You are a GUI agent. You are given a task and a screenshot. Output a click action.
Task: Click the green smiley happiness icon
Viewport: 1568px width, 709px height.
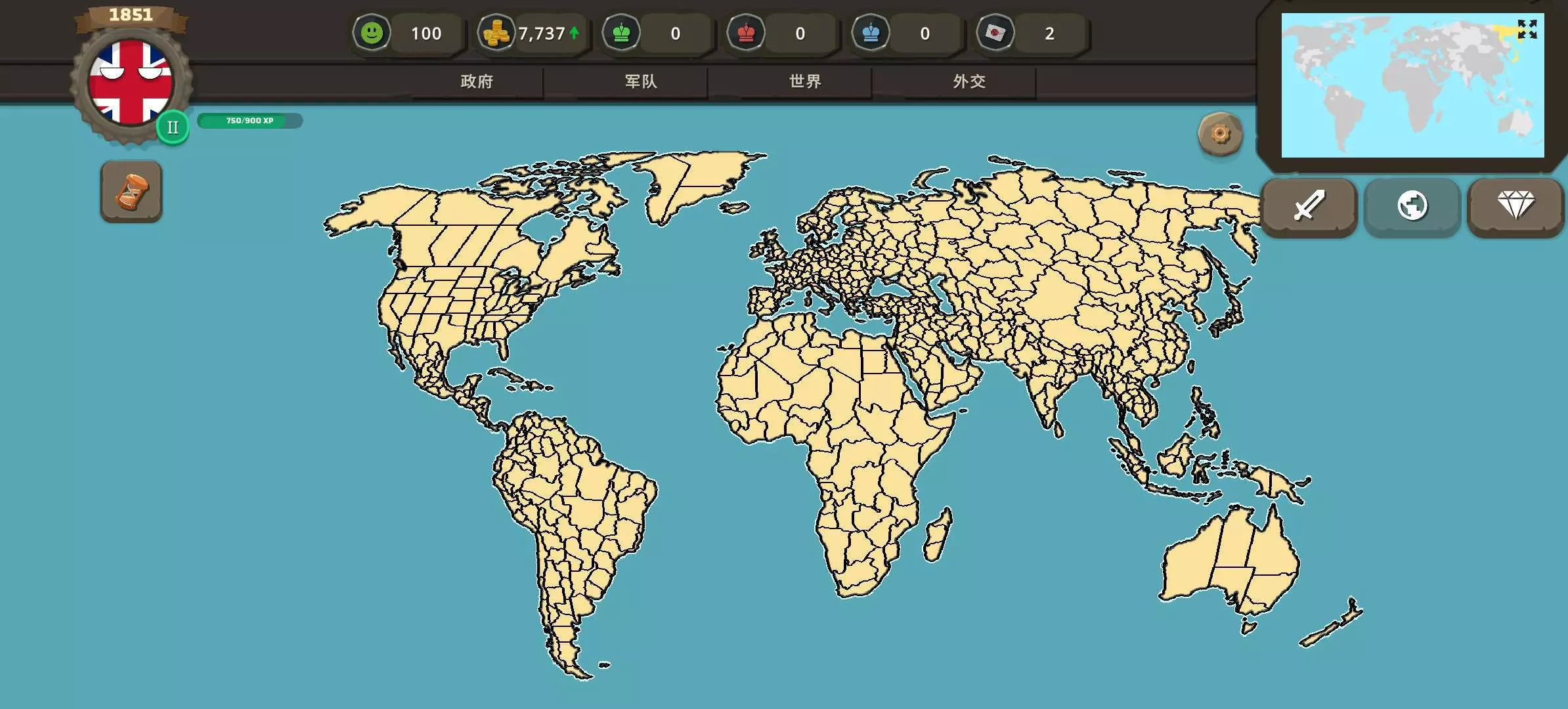(372, 33)
